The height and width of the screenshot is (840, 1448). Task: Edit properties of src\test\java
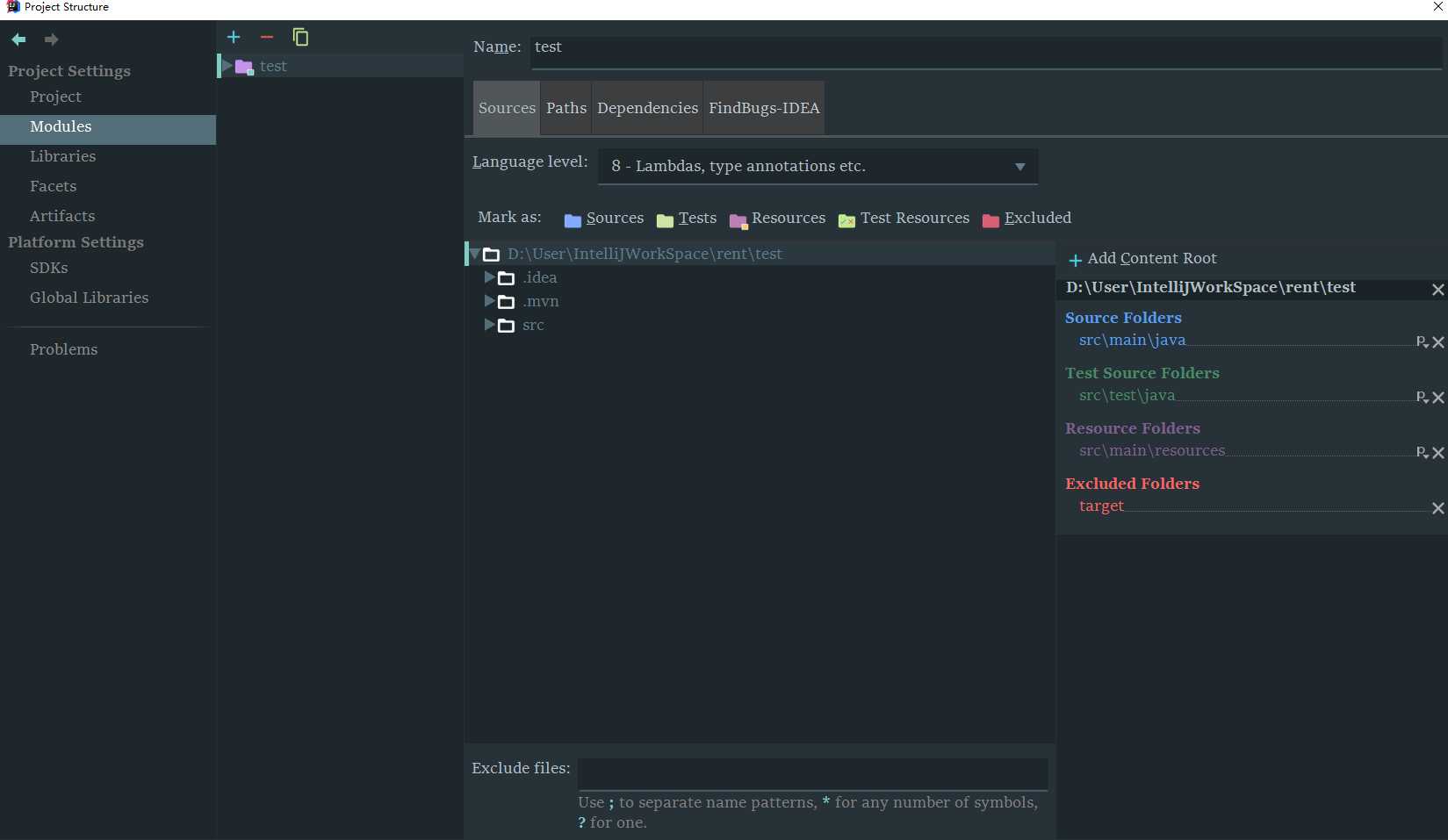coord(1423,397)
